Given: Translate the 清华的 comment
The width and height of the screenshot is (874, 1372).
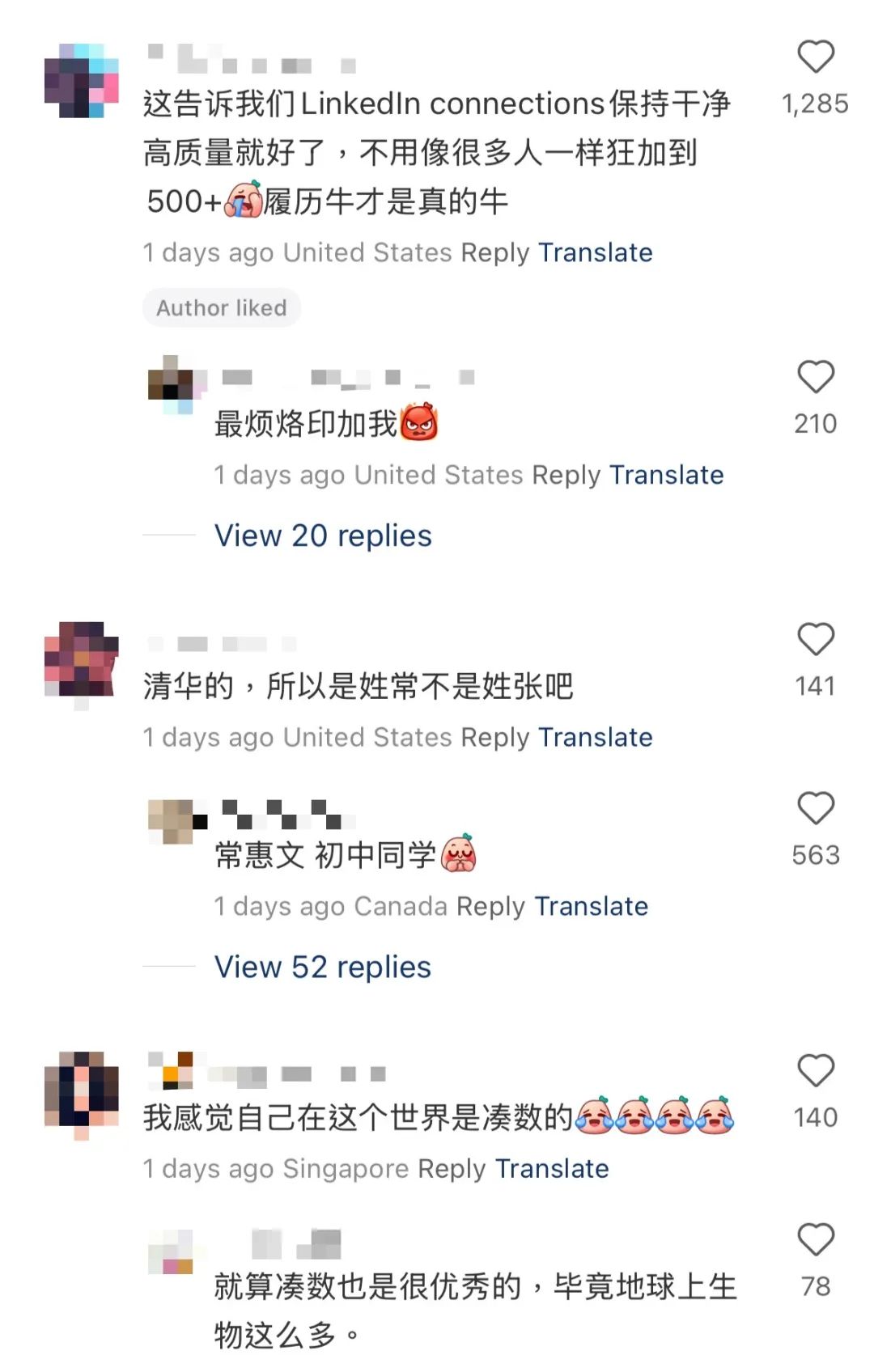Looking at the screenshot, I should (x=596, y=737).
